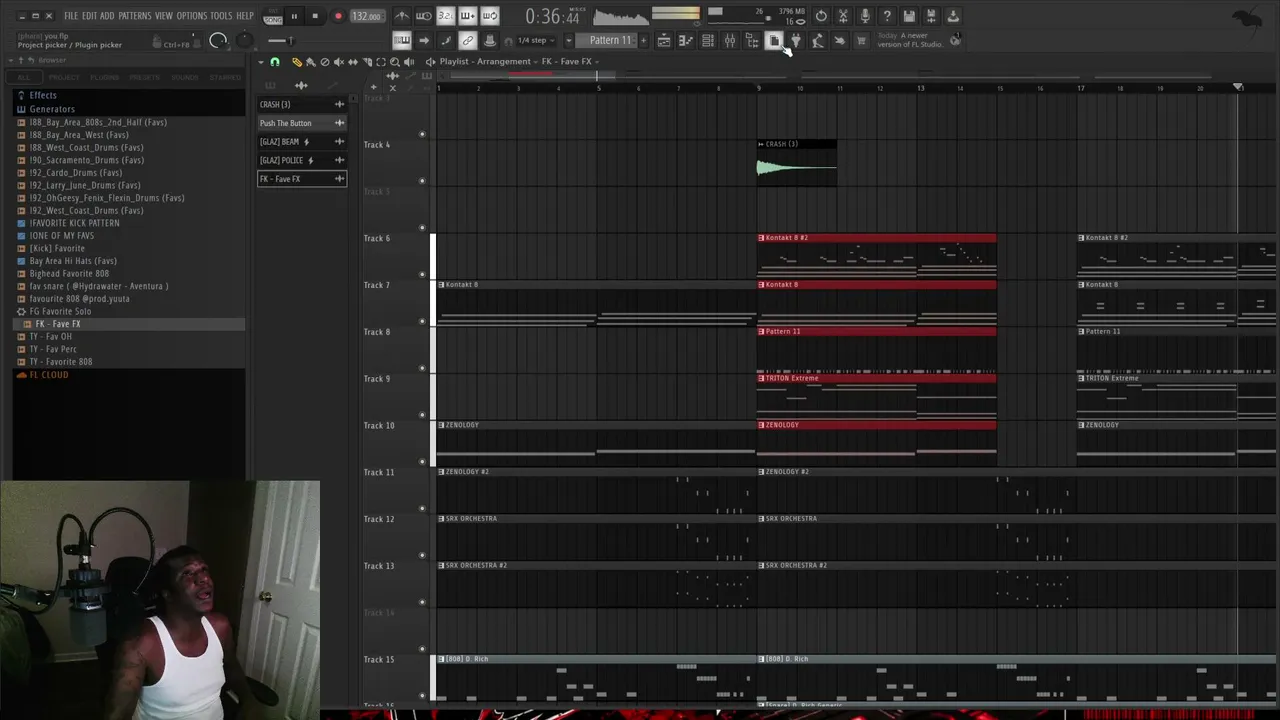Viewport: 1280px width, 720px height.
Task: Open the ADD menu
Action: pyautogui.click(x=107, y=16)
